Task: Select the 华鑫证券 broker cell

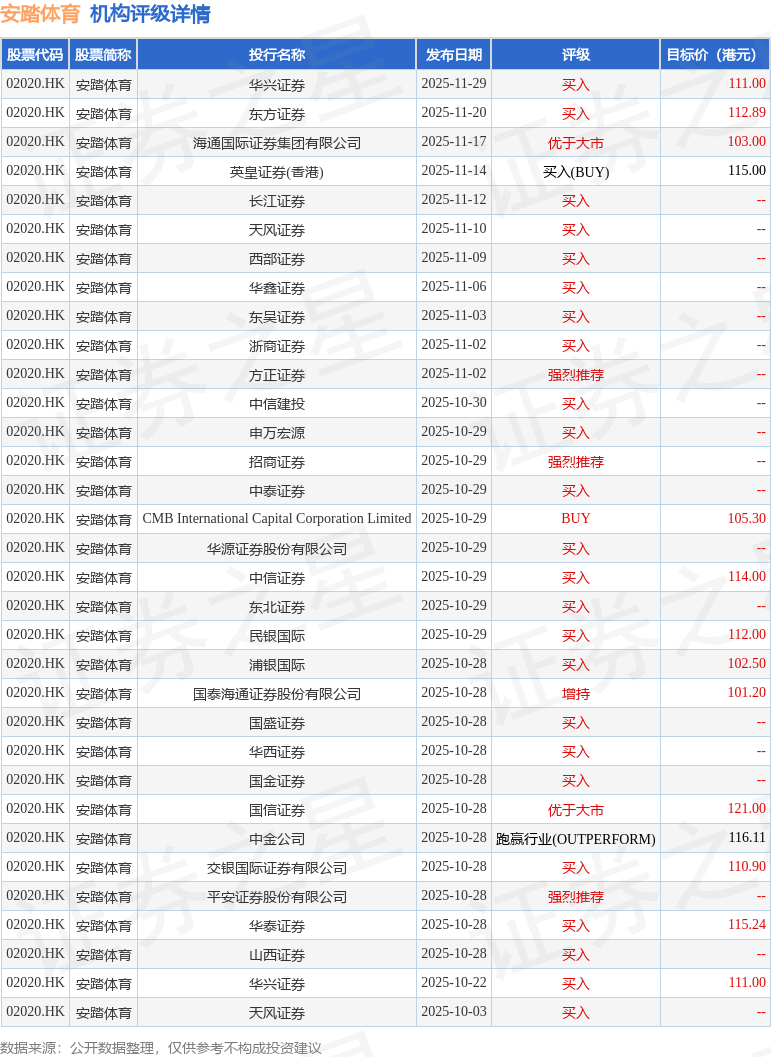Action: (277, 288)
